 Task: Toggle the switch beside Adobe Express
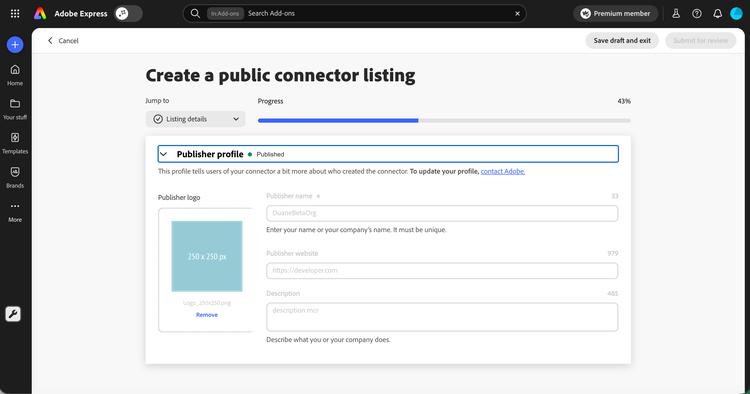128,13
